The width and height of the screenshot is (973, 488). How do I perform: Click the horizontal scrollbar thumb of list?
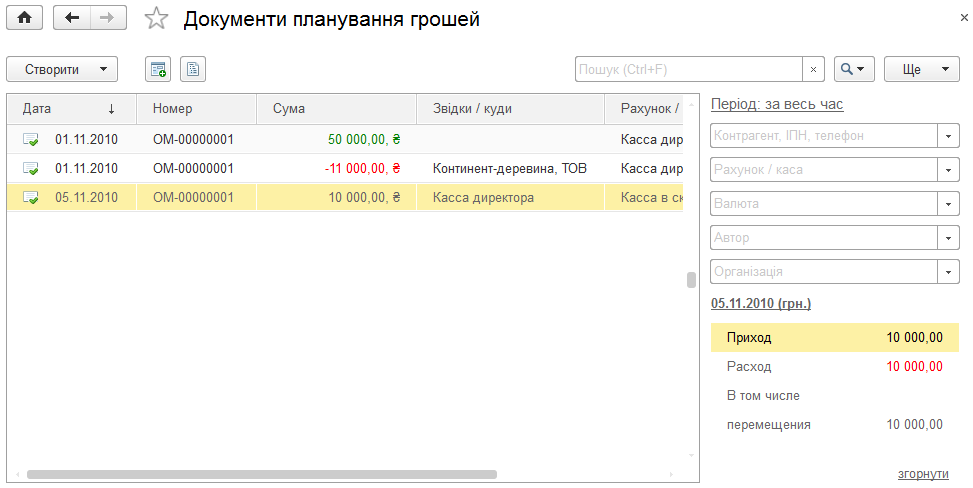click(x=262, y=474)
